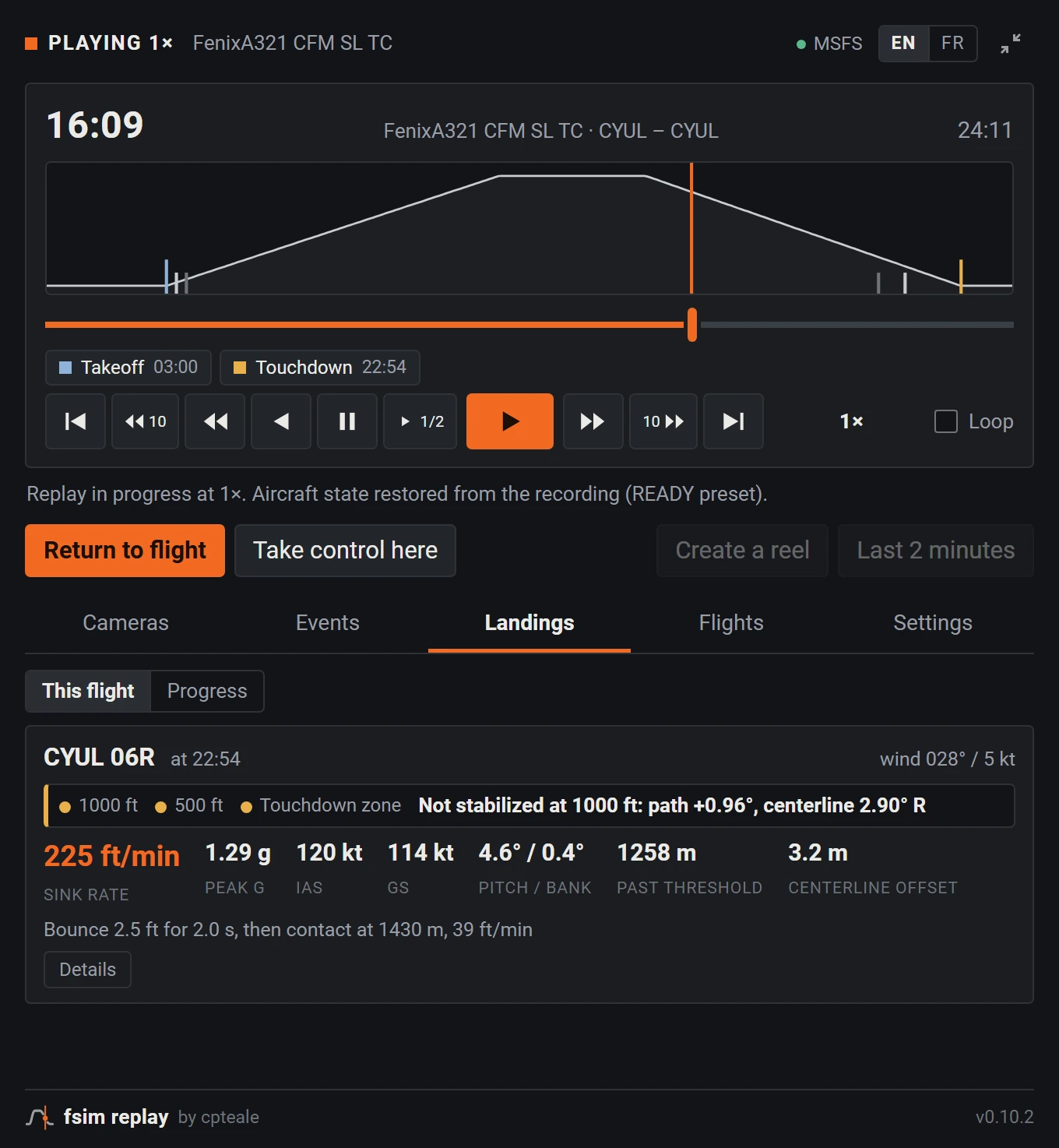Image resolution: width=1059 pixels, height=1148 pixels.
Task: Skip forward 10 seconds button
Action: (x=663, y=421)
